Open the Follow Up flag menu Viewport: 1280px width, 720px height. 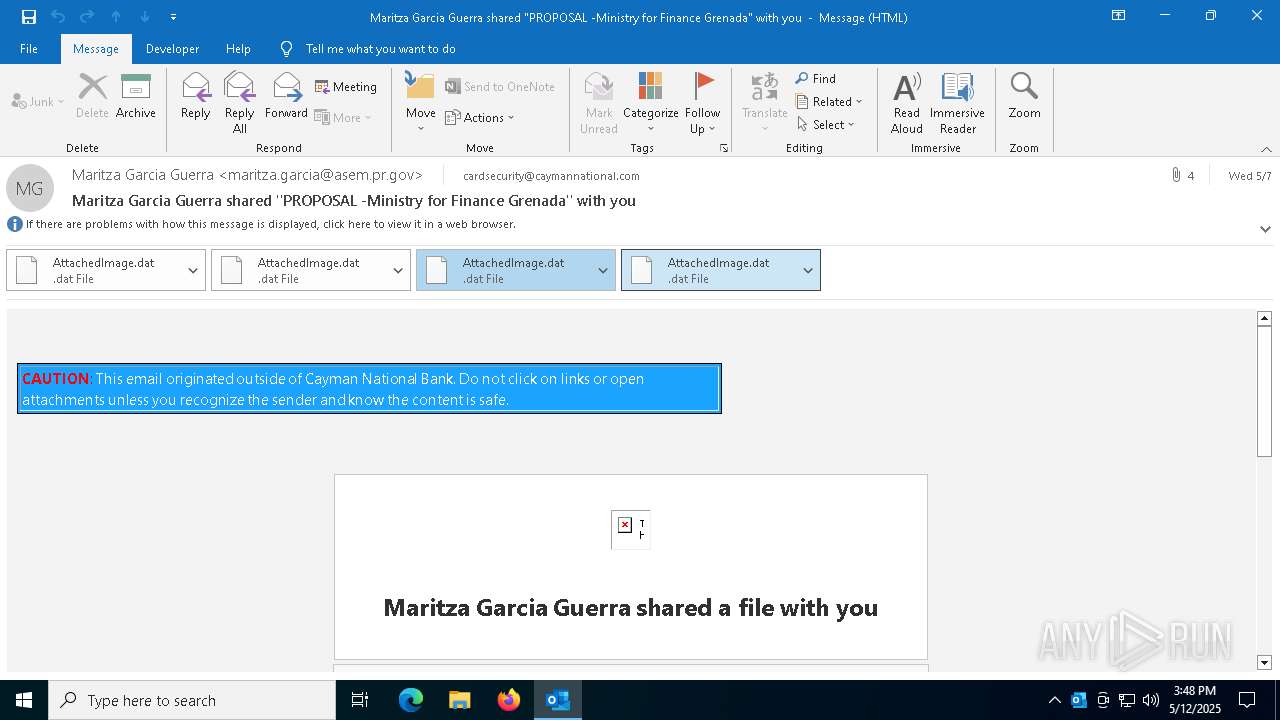click(x=703, y=102)
